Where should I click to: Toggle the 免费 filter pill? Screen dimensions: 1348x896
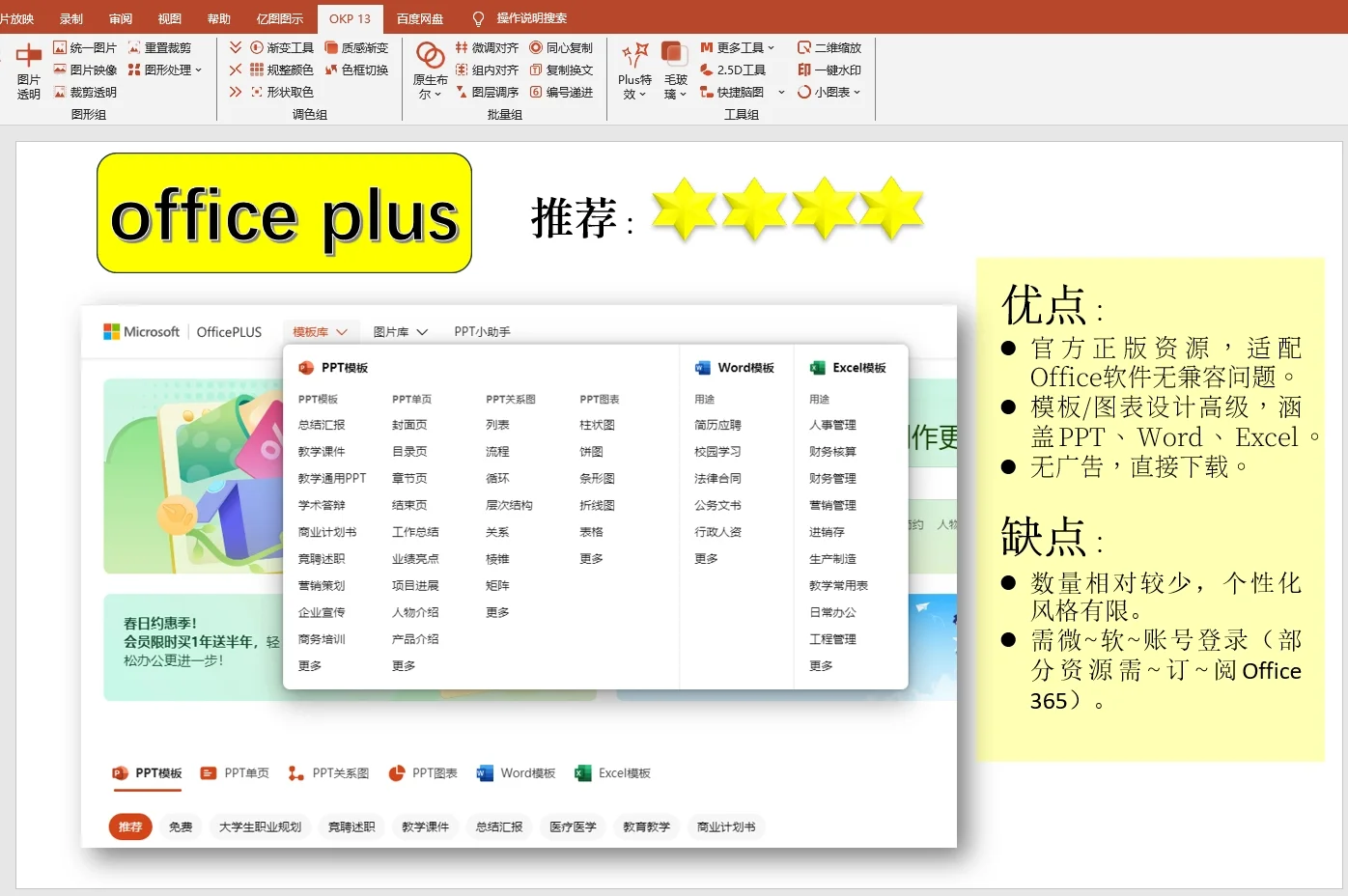(x=180, y=826)
